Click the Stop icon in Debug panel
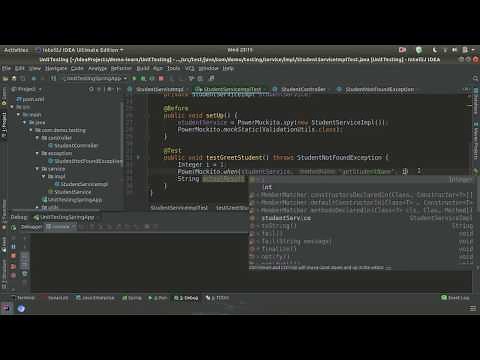This screenshot has width=480, height=360. click(x=13, y=256)
